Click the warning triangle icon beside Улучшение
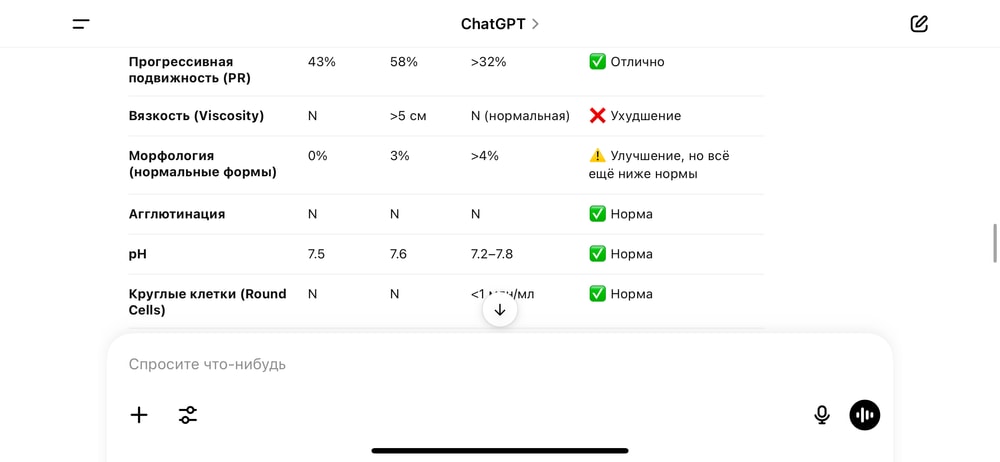Screen dimensions: 1000x462 click(598, 156)
